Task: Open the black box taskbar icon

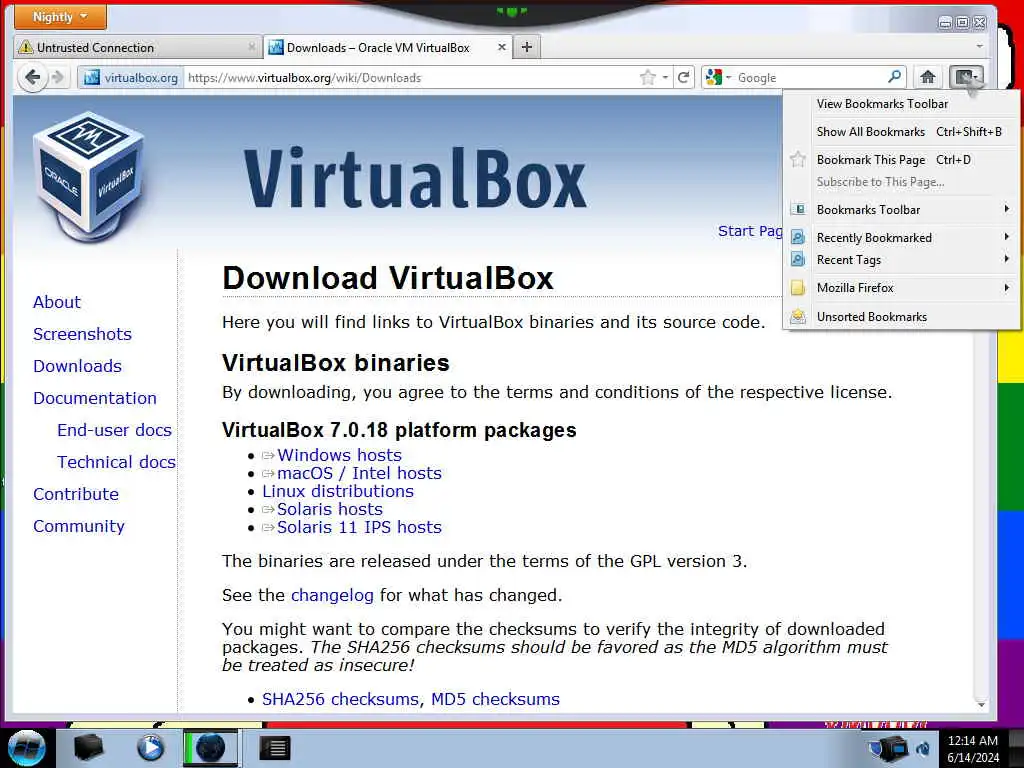Action: 88,748
